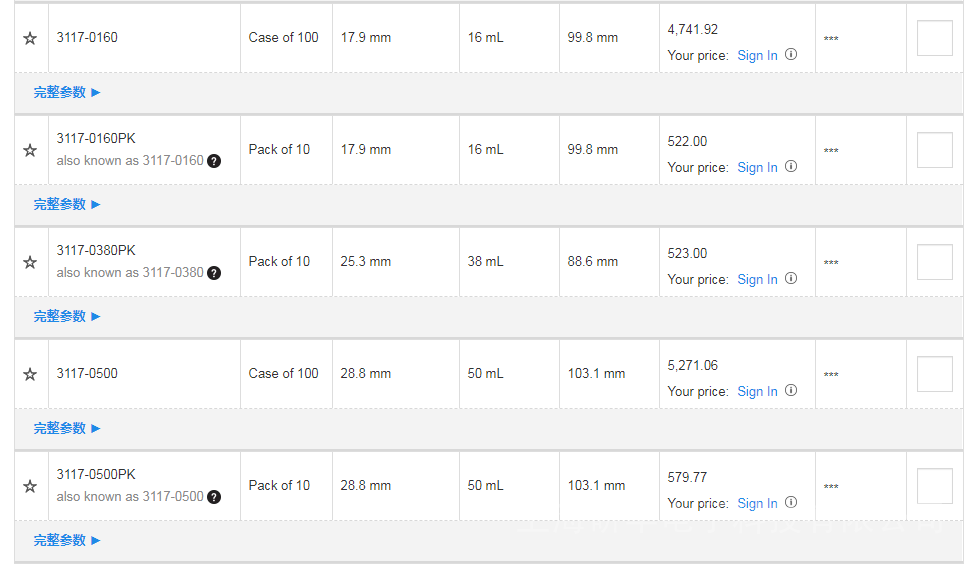Expand 完整参数 under 3117-0160 case row
The image size is (970, 568).
67,92
